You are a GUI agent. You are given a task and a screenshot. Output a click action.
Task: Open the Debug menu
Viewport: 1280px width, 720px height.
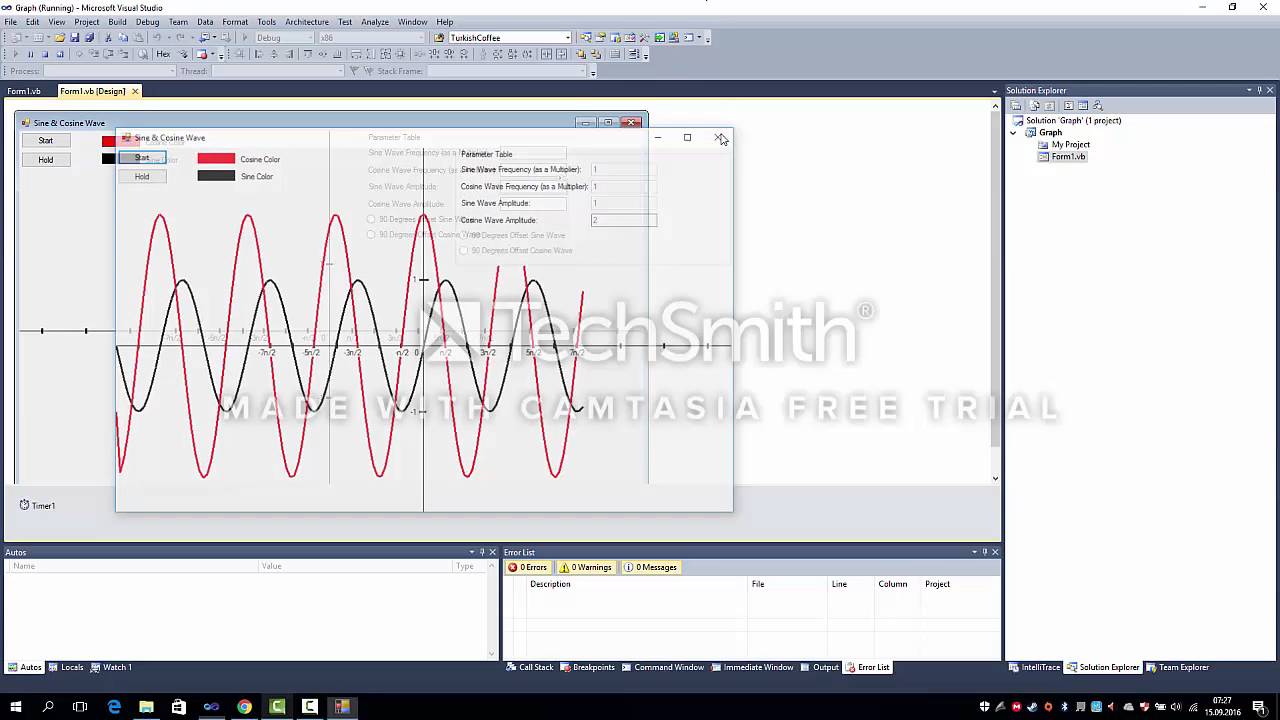click(x=147, y=22)
